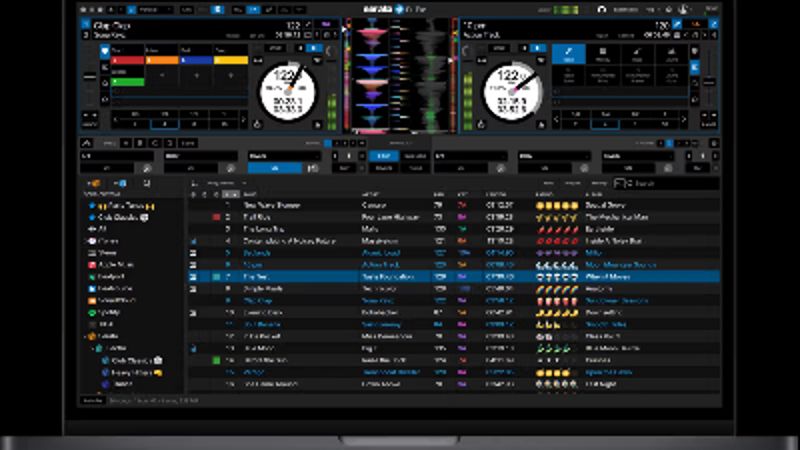Image resolution: width=800 pixels, height=450 pixels.
Task: Open SoundCloud in the library sidebar
Action: click(112, 301)
